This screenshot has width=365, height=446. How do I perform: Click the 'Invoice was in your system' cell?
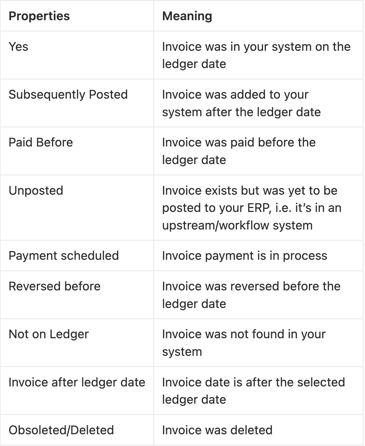click(258, 55)
